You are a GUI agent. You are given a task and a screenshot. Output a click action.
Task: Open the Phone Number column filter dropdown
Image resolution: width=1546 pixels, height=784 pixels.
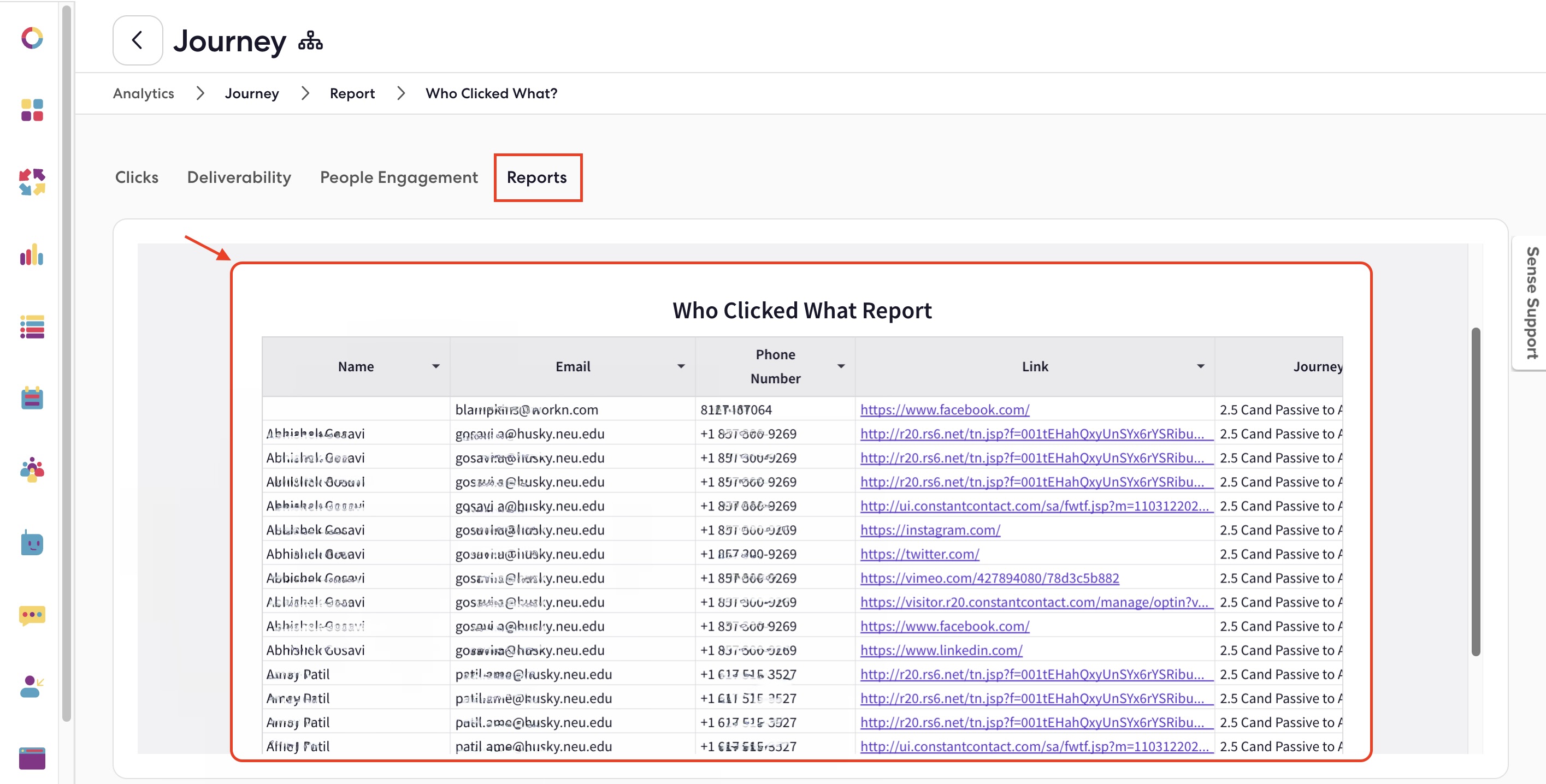[x=841, y=366]
